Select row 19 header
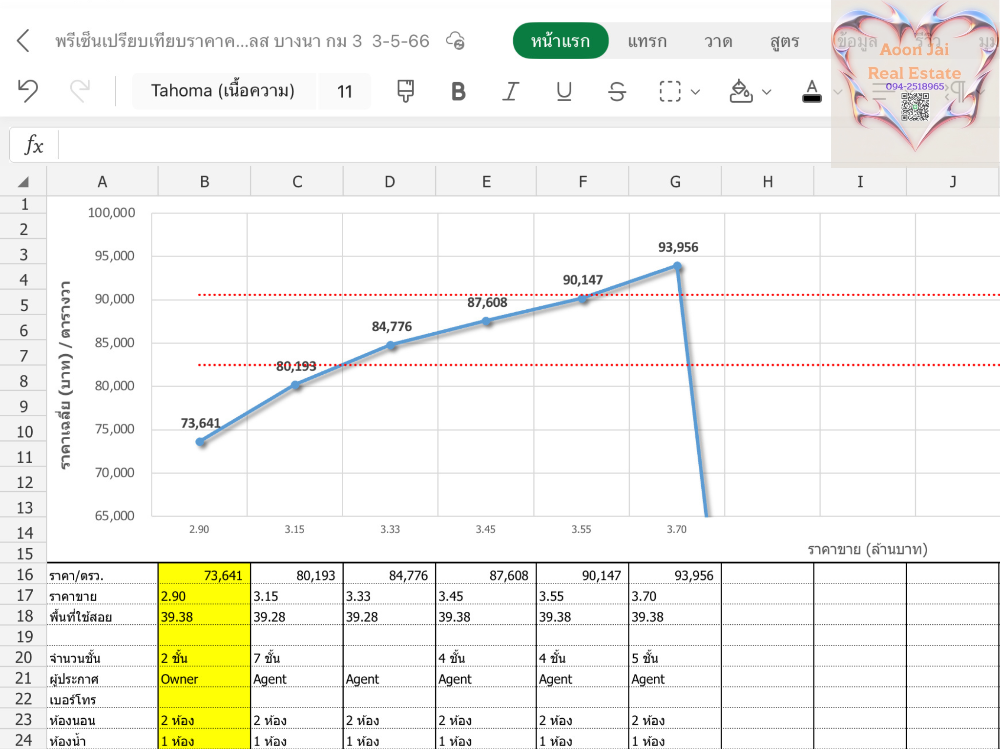1000x749 pixels. click(24, 637)
